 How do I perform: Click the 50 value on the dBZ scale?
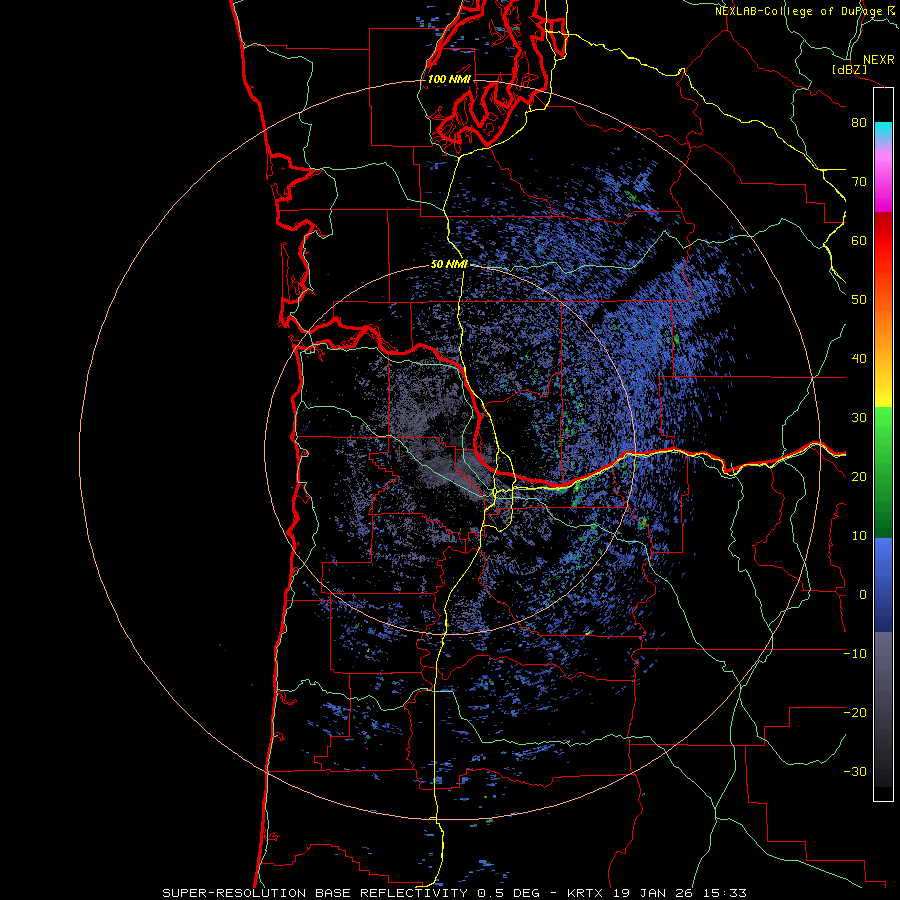(859, 300)
